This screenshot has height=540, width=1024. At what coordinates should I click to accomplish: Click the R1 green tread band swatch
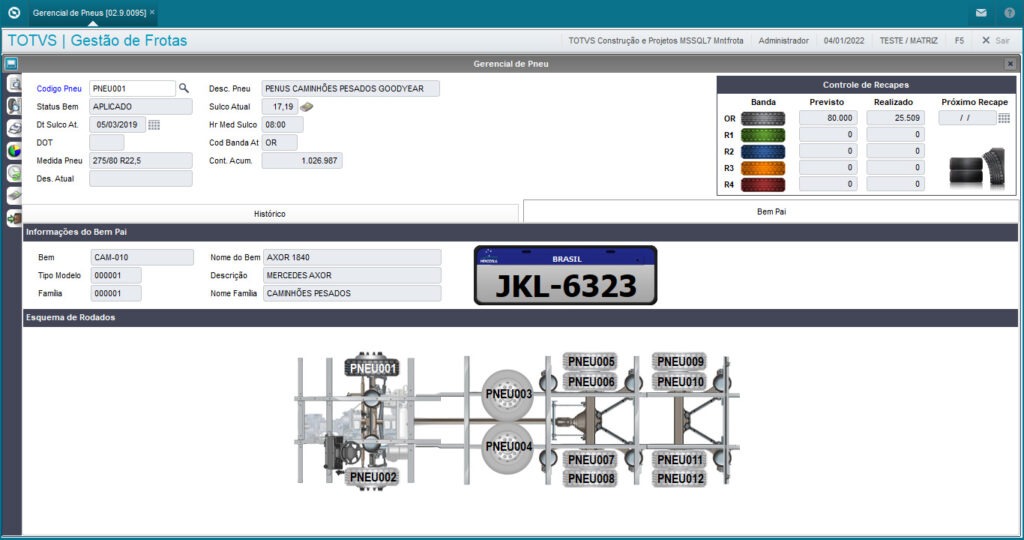pyautogui.click(x=763, y=135)
